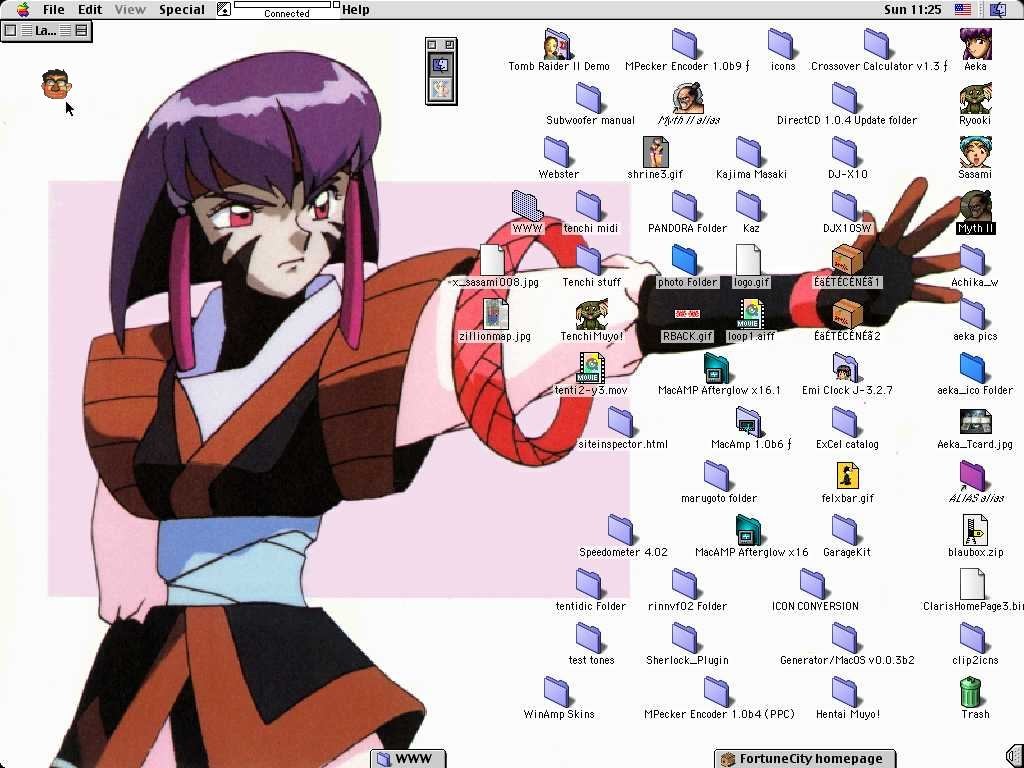Viewport: 1024px width, 768px height.
Task: Select the blue photo Folder icon
Action: [x=684, y=260]
